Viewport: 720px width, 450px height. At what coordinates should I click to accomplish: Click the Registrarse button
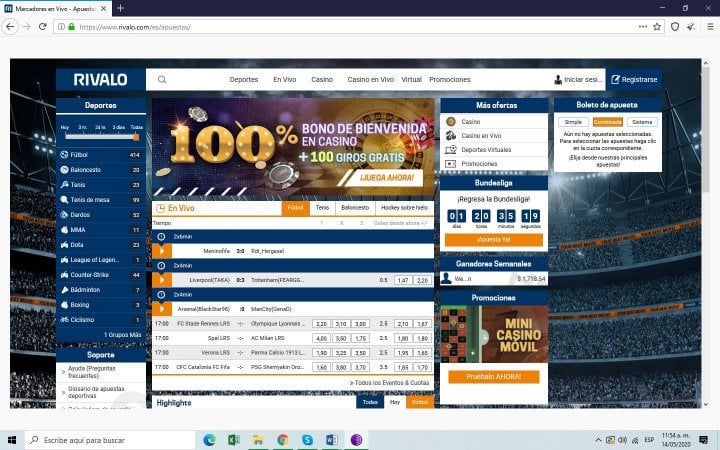634,79
